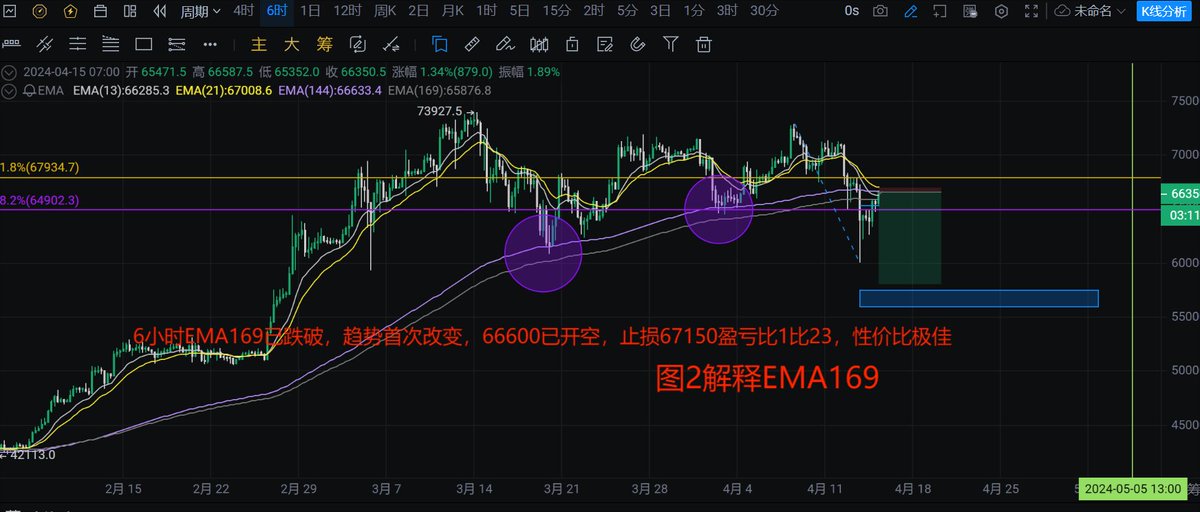
Task: Open the 周期 period dropdown
Action: [x=200, y=12]
